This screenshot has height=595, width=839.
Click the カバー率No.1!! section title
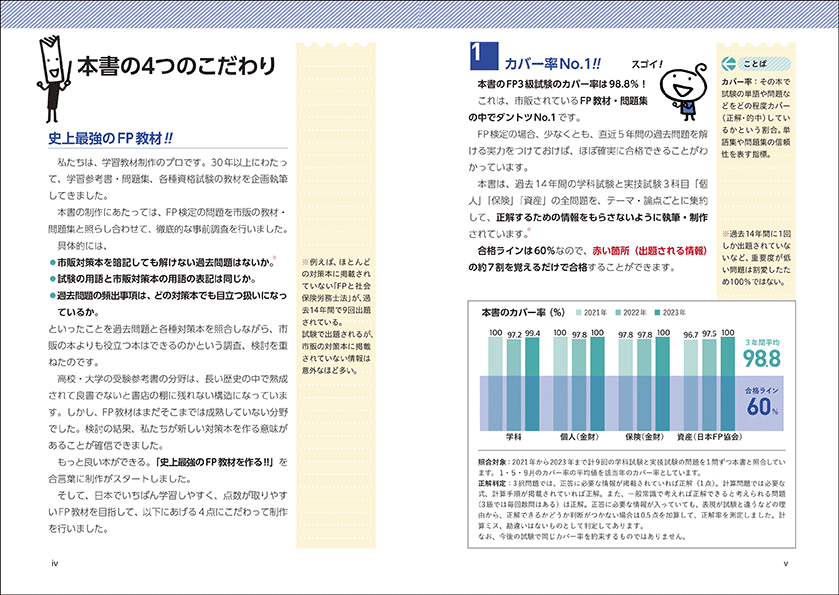553,64
